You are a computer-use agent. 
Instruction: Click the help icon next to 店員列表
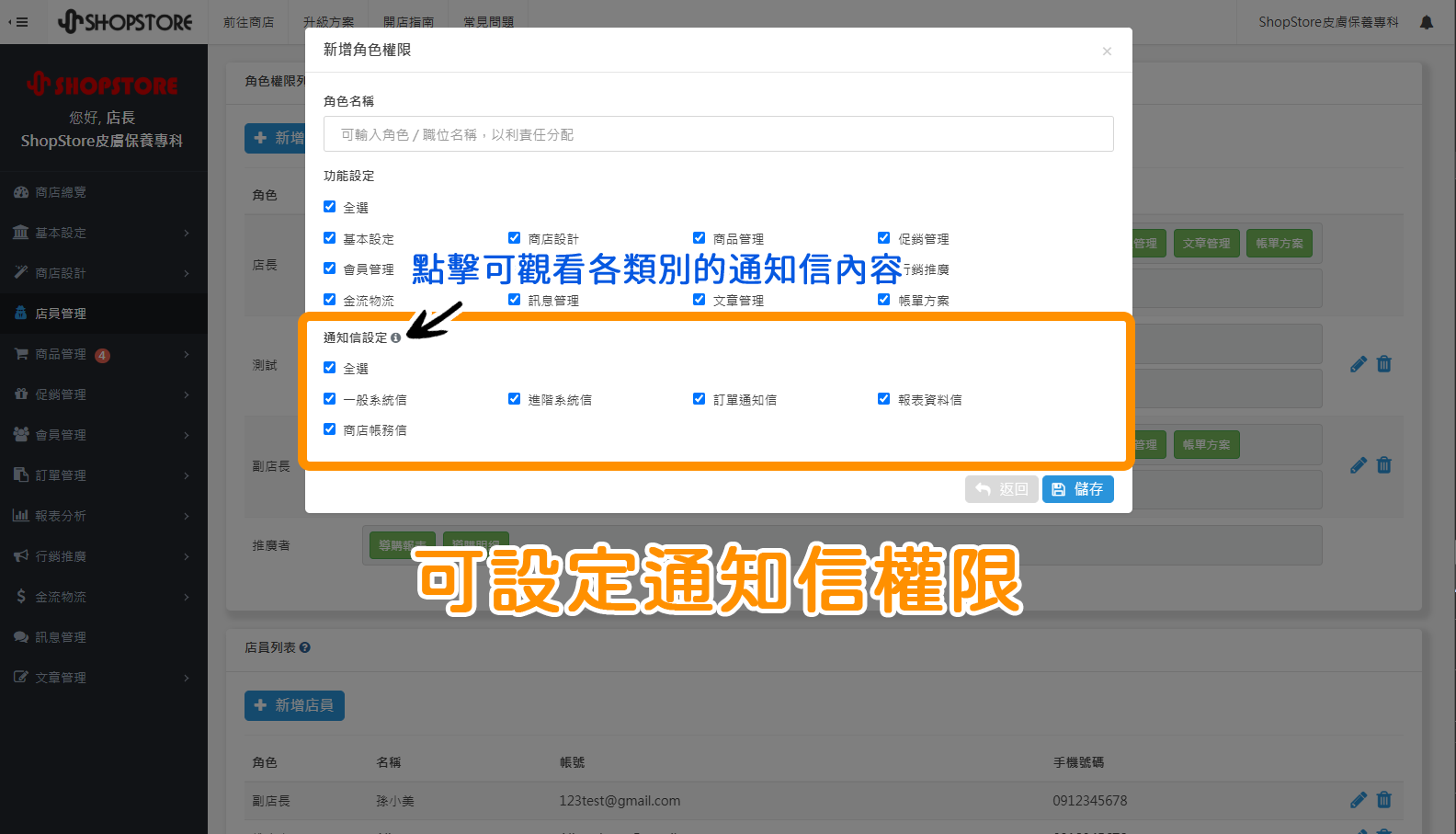[x=305, y=647]
